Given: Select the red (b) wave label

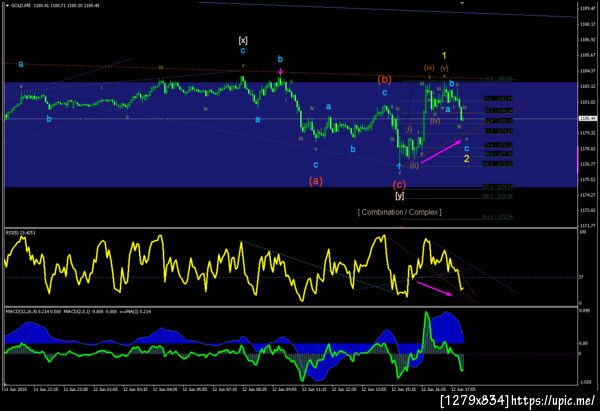Looking at the screenshot, I should pos(385,79).
